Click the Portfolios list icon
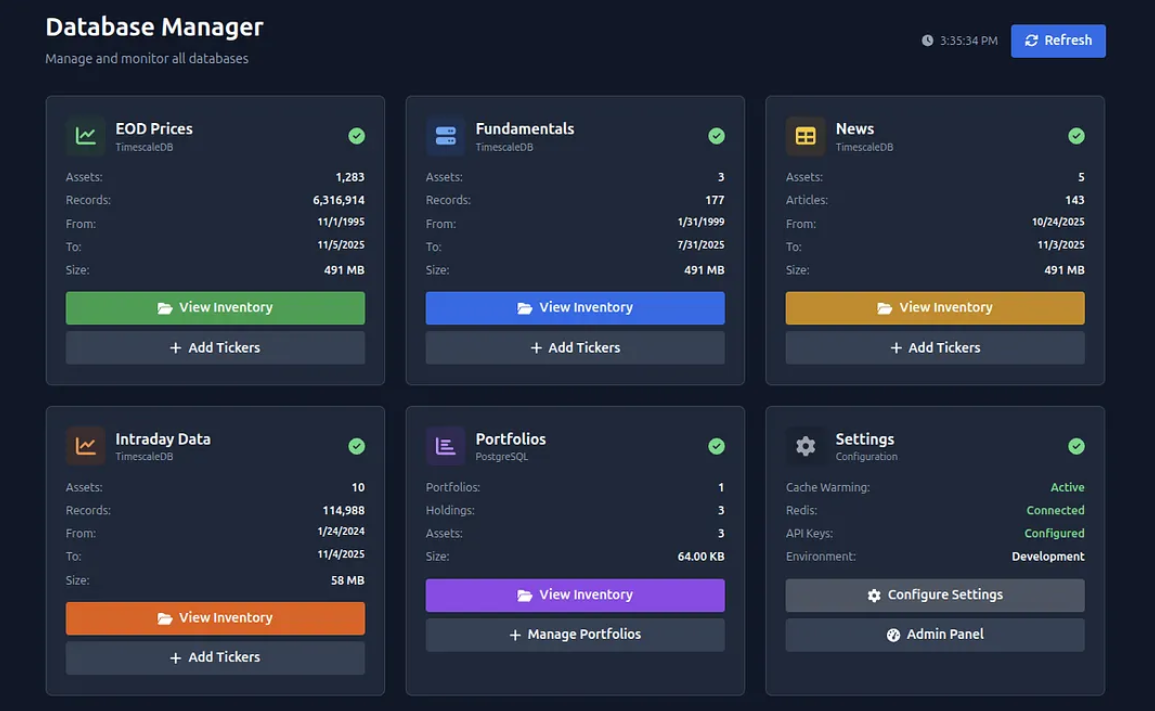 (x=445, y=446)
